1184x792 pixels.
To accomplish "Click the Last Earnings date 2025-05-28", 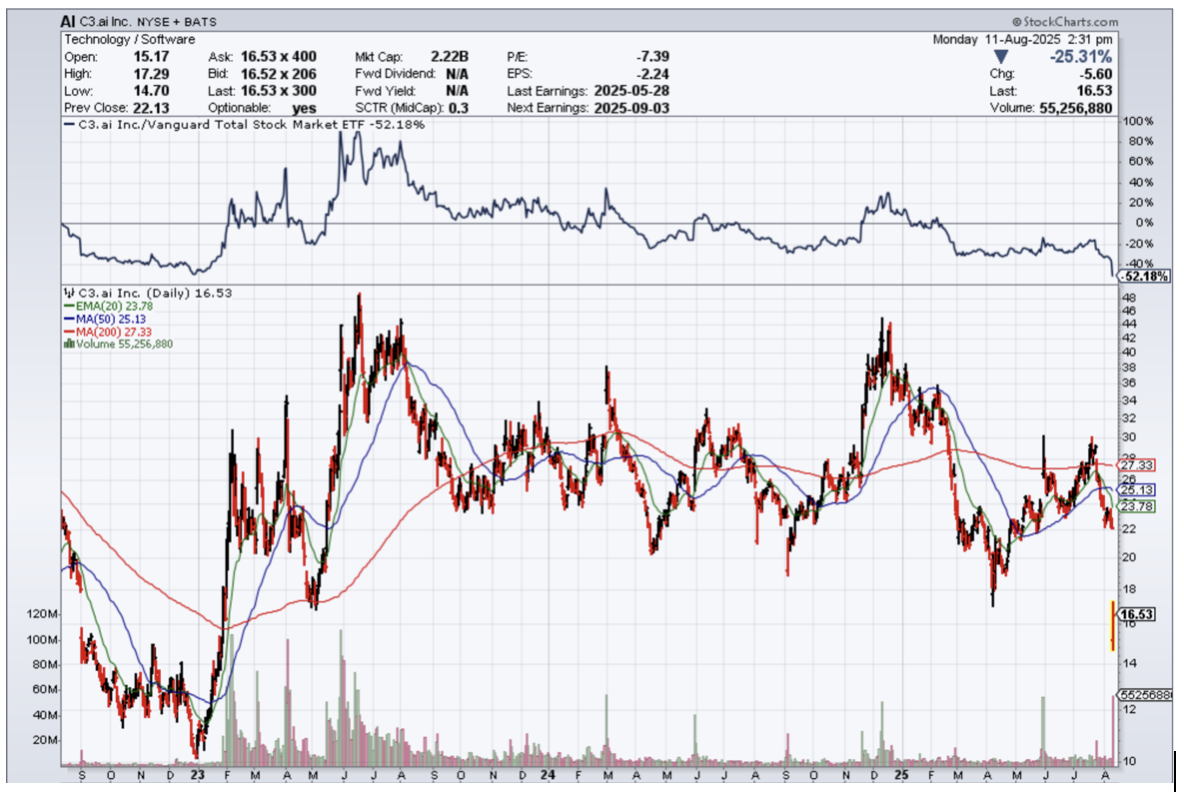I will [x=631, y=91].
